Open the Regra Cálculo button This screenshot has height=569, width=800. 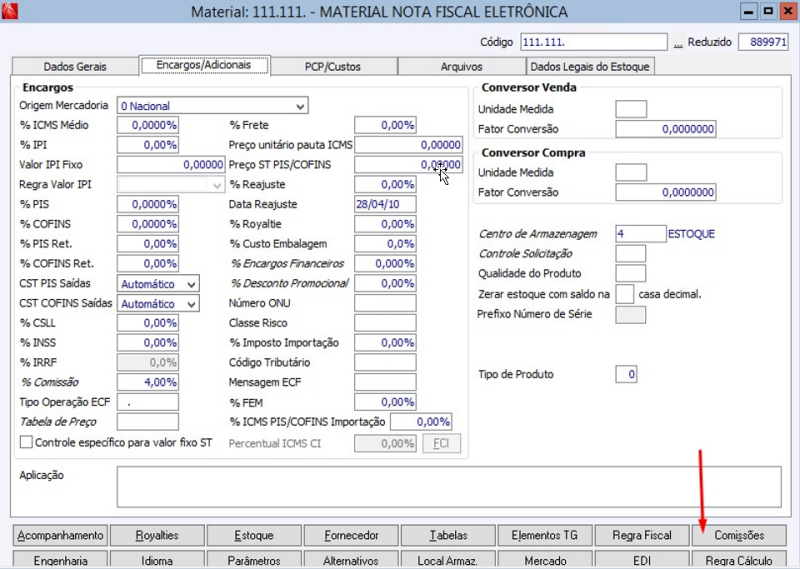(739, 560)
